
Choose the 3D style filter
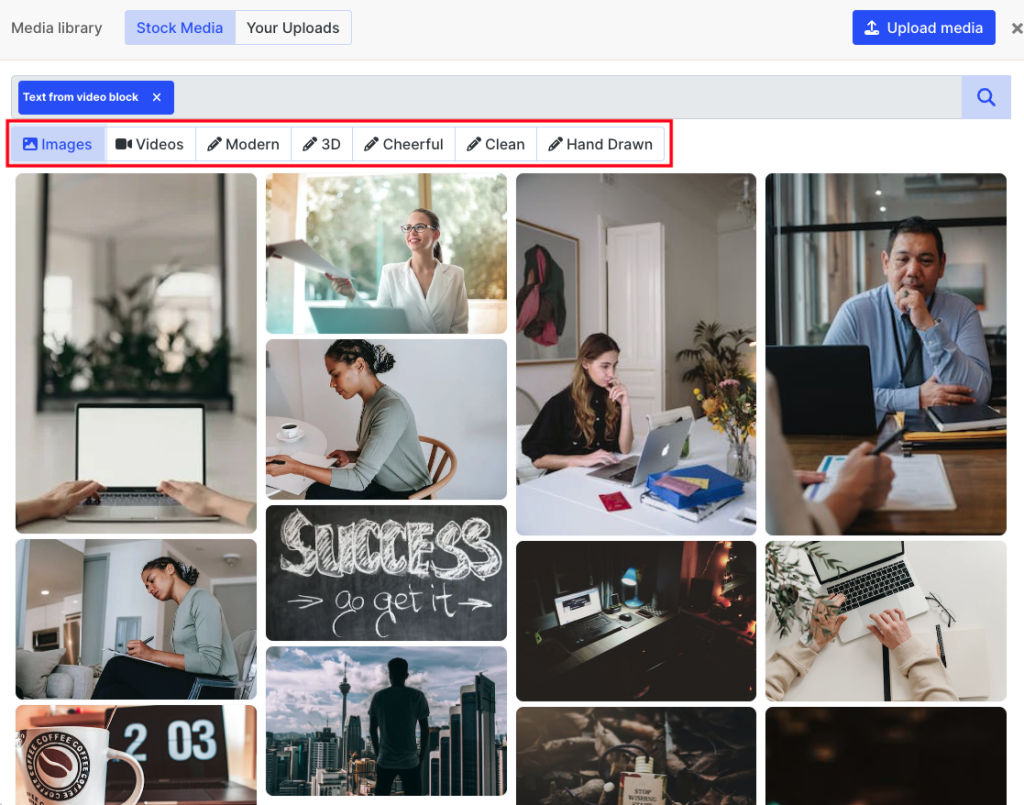(322, 144)
